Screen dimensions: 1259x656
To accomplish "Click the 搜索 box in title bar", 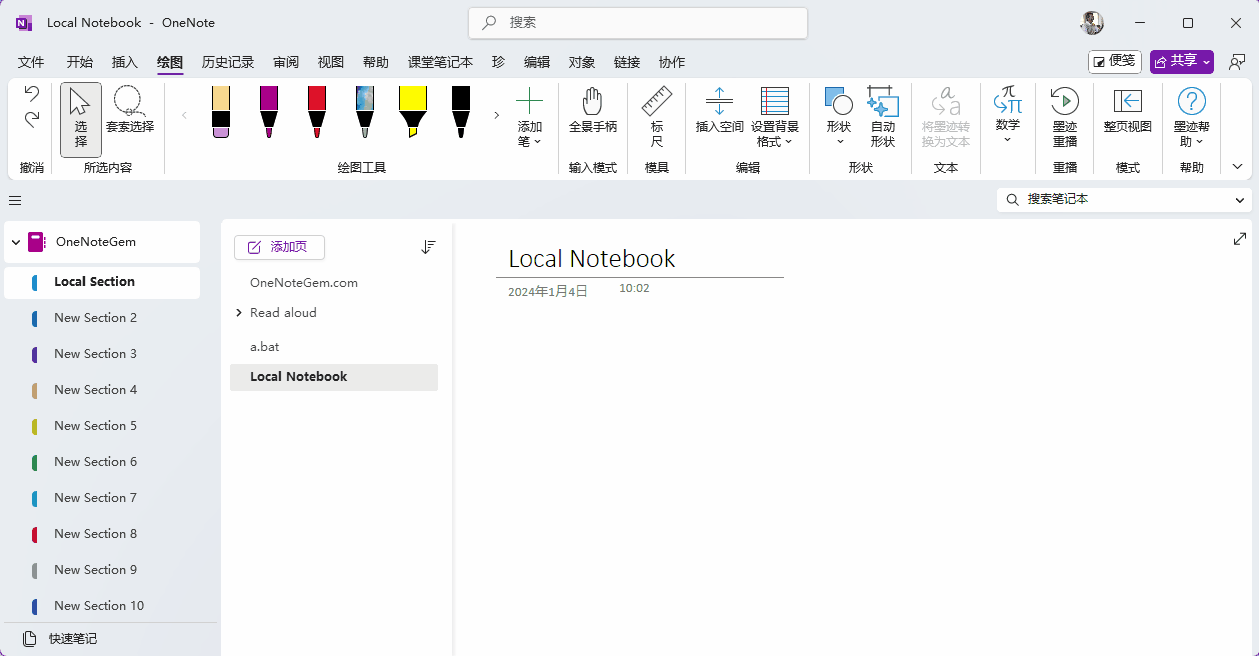I will (x=638, y=22).
